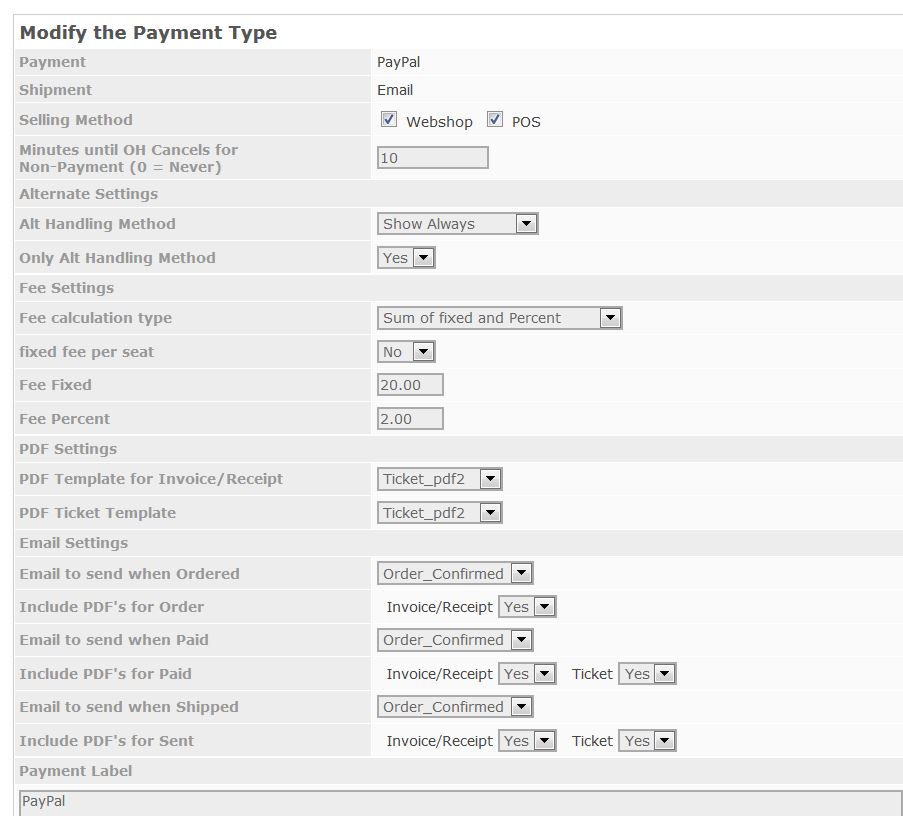
Task: Choose email to send when Shipped
Action: (x=455, y=707)
